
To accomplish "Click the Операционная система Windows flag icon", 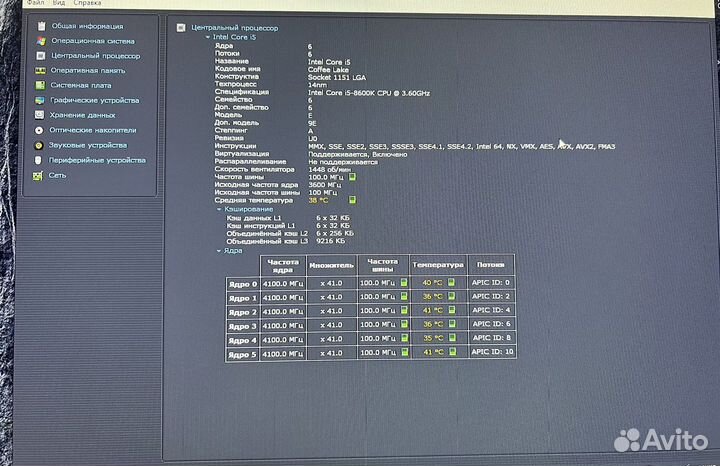I will (x=41, y=41).
